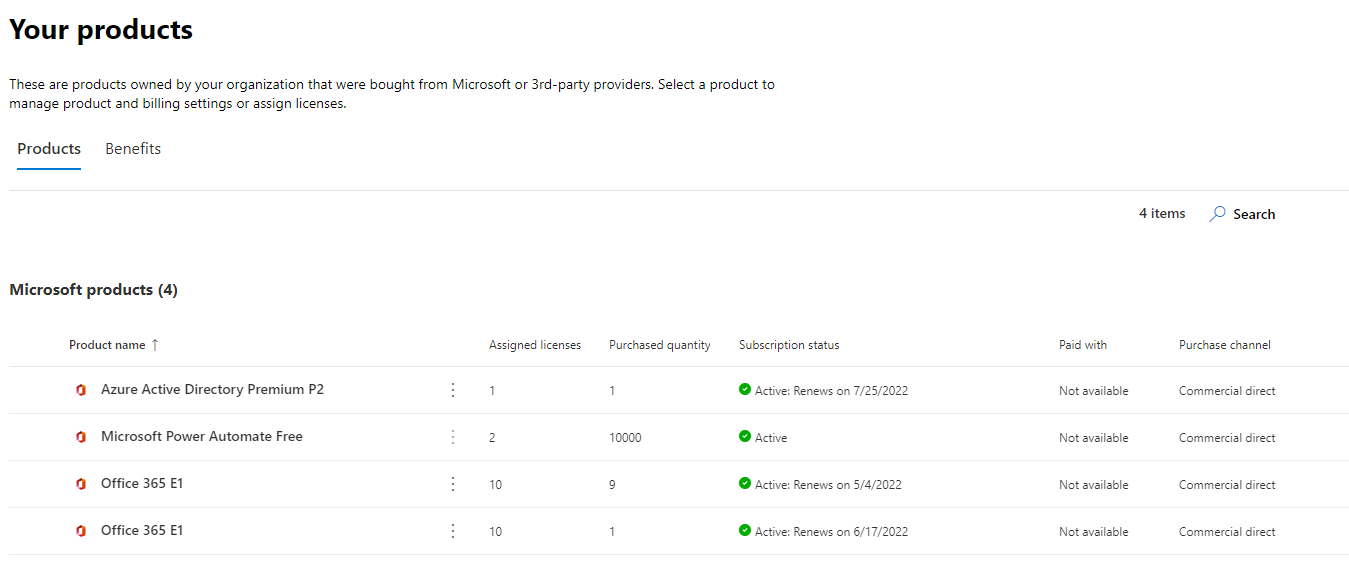Select the Azure Active Directory Premium P2 product link
This screenshot has height=585, width=1349.
212,389
